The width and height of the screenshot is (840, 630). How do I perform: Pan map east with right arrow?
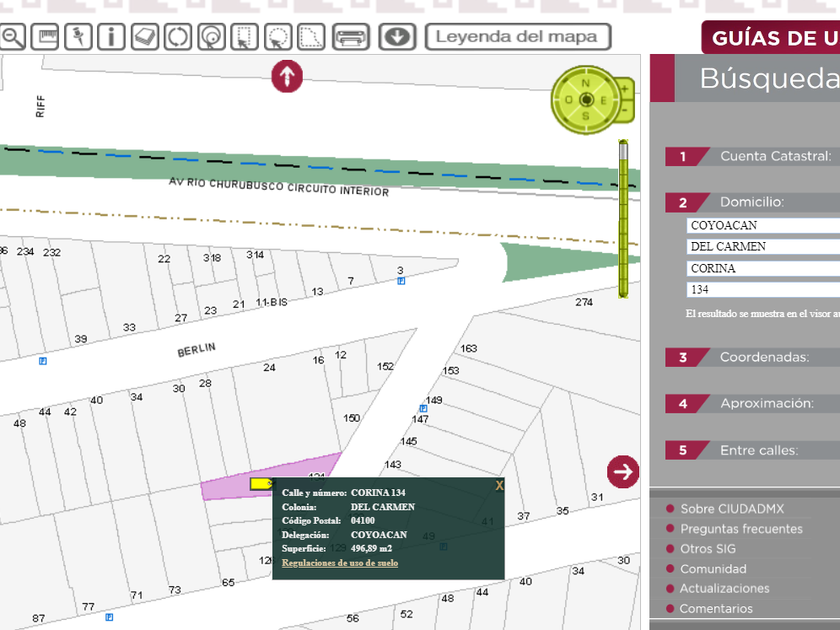(x=623, y=471)
